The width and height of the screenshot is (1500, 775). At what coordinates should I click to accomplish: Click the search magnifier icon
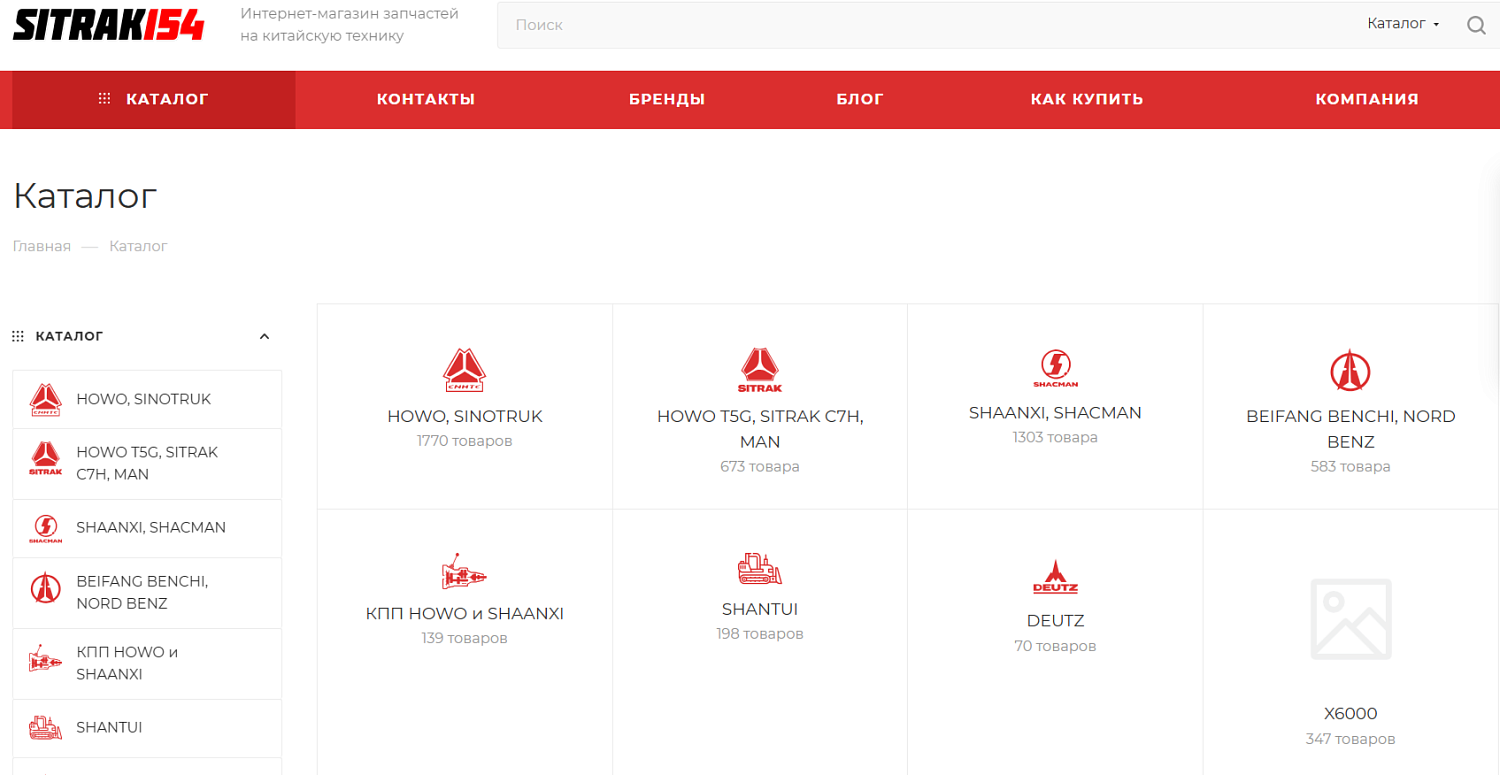(x=1475, y=25)
